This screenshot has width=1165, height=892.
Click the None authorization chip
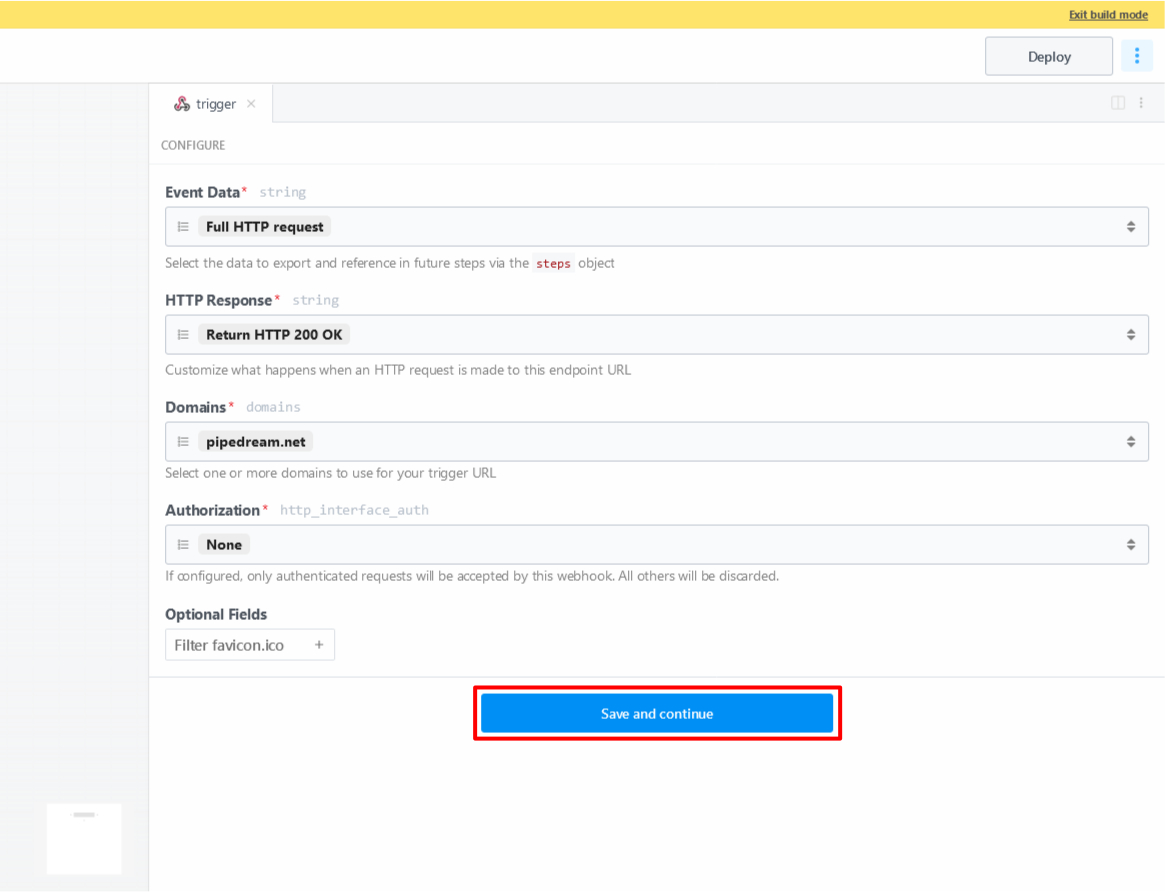click(224, 544)
